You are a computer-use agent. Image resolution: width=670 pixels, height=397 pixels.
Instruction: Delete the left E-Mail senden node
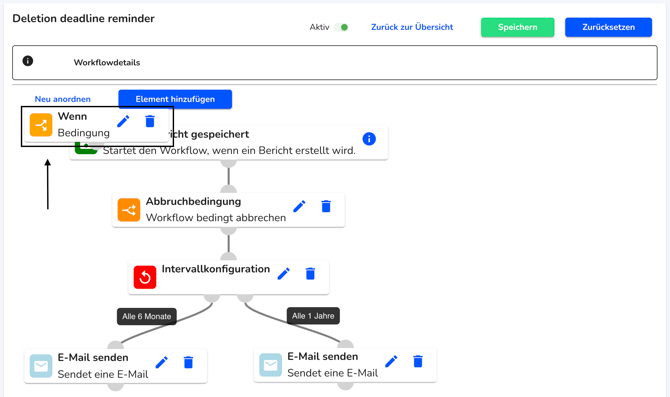coord(188,362)
